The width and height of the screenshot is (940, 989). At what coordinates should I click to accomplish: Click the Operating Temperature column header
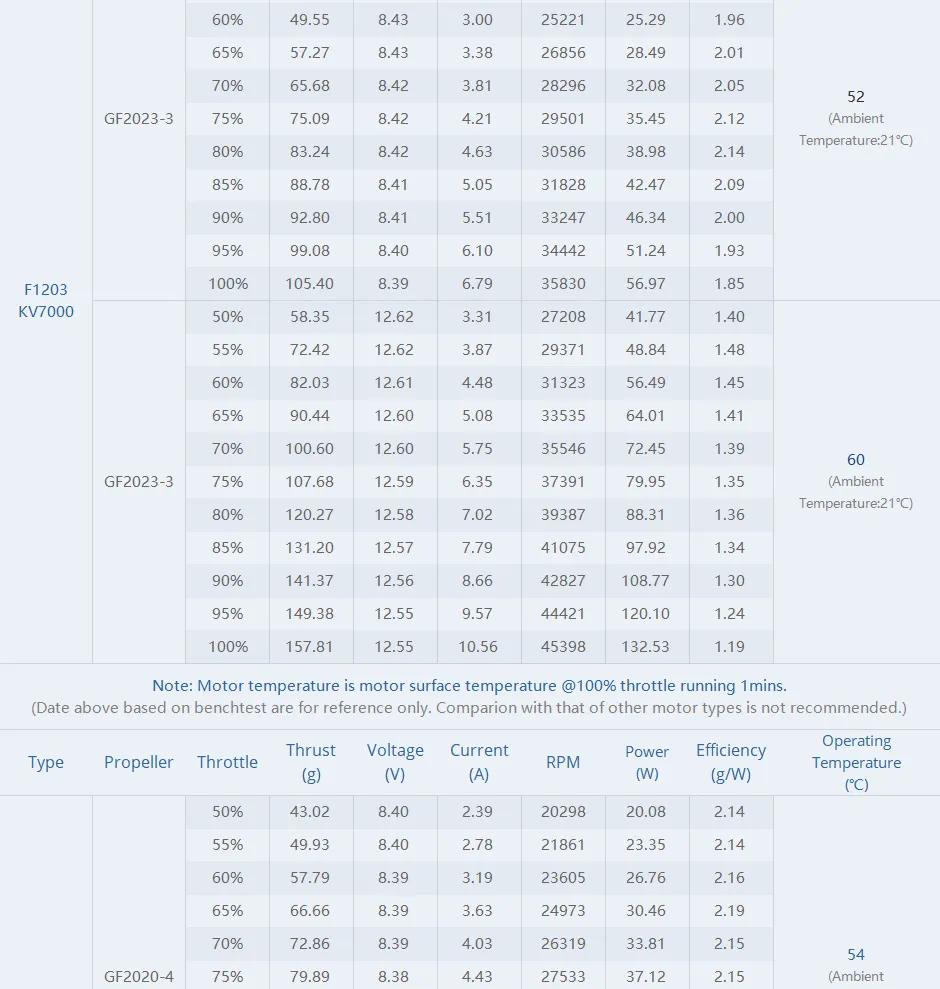856,762
